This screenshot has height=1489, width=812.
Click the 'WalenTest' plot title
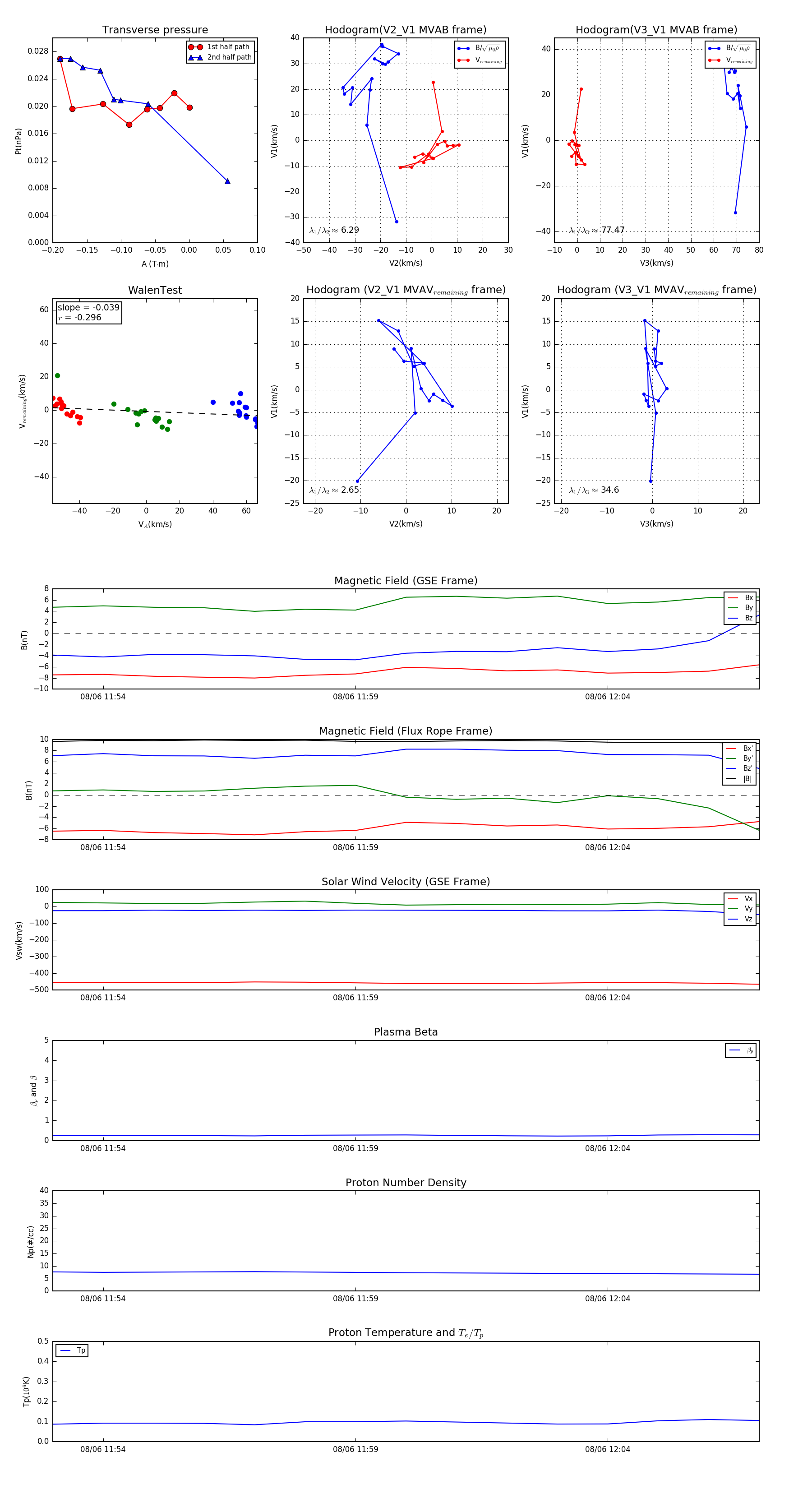155,290
